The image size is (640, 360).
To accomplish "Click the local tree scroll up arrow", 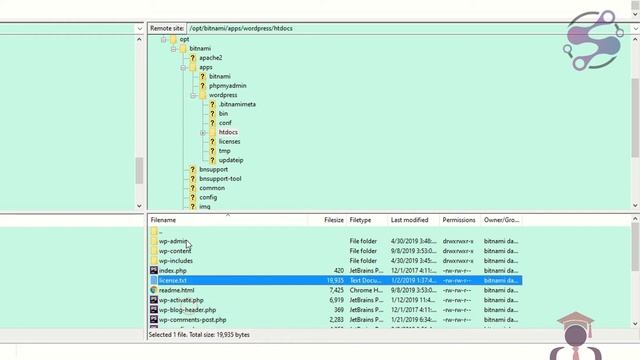I will coord(139,40).
